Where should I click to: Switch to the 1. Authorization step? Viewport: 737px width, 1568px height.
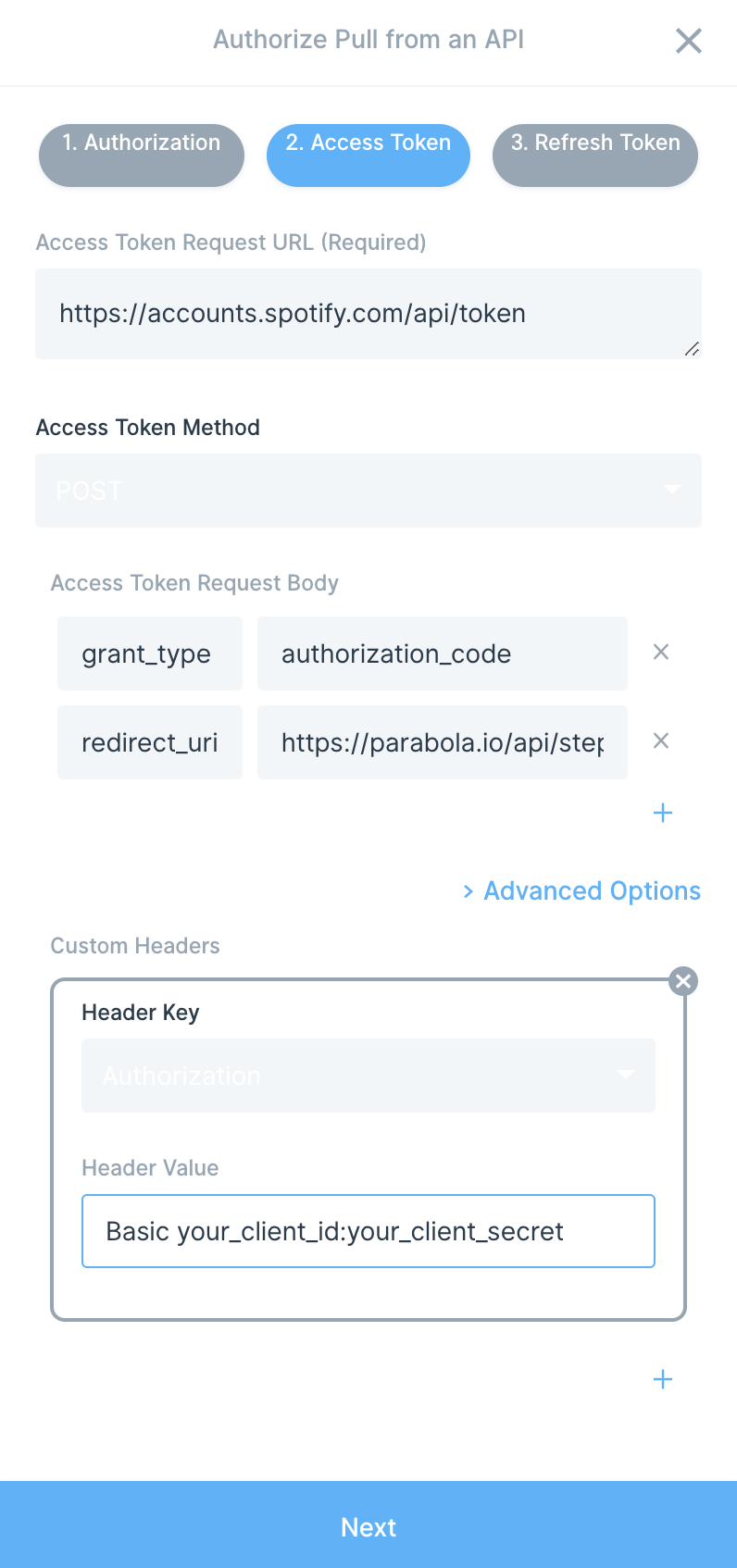click(142, 155)
